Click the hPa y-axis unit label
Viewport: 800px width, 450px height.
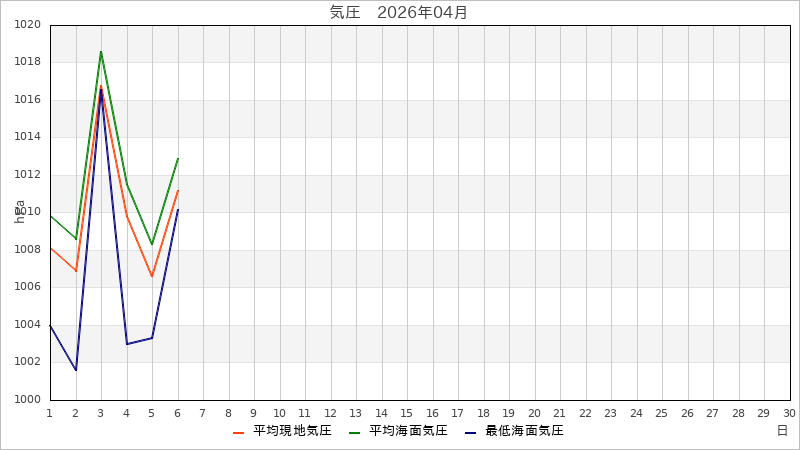20,211
